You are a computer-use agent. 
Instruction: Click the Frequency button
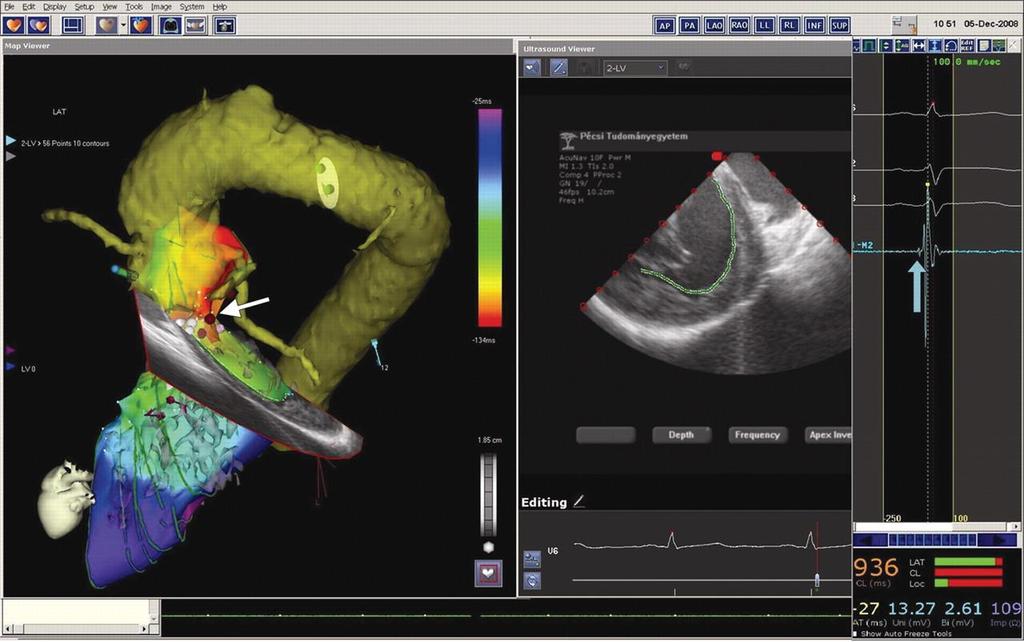point(758,435)
